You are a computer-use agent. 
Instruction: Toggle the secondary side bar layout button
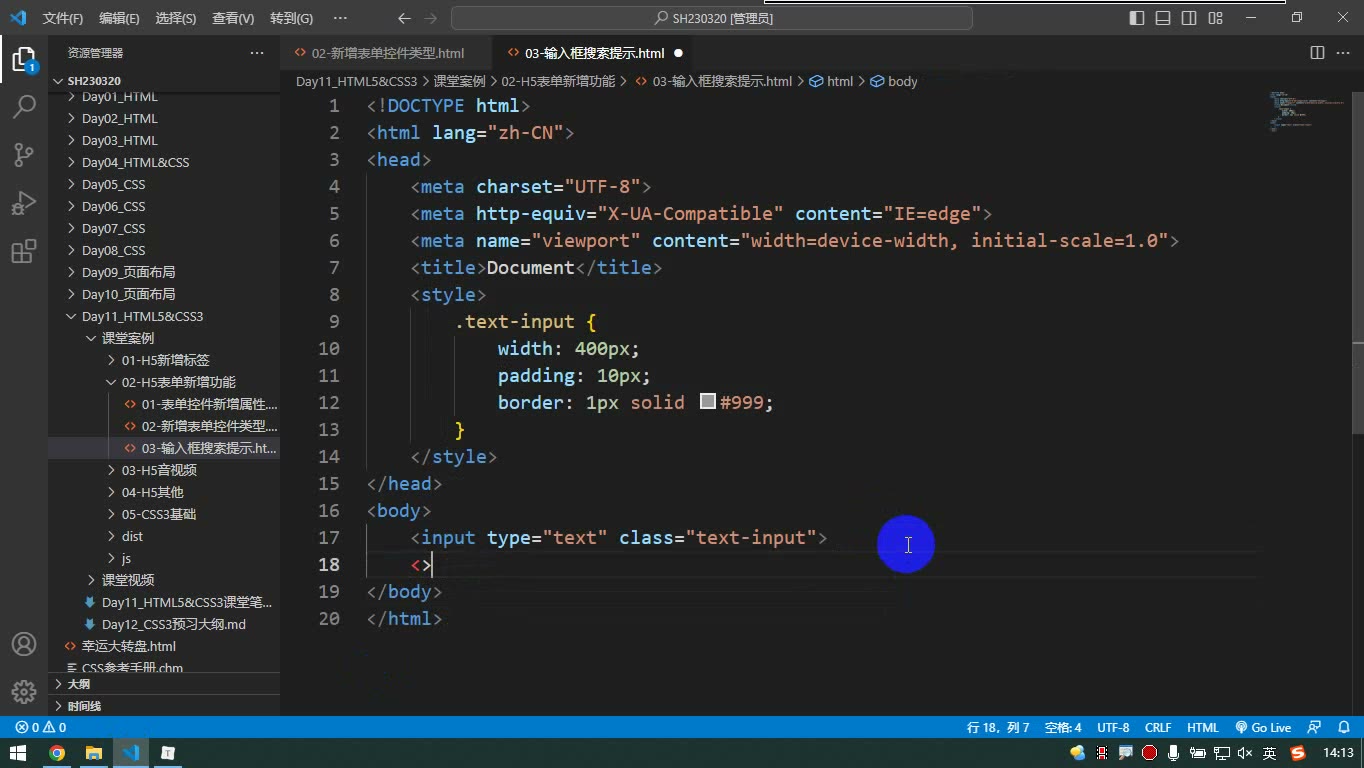(1189, 18)
